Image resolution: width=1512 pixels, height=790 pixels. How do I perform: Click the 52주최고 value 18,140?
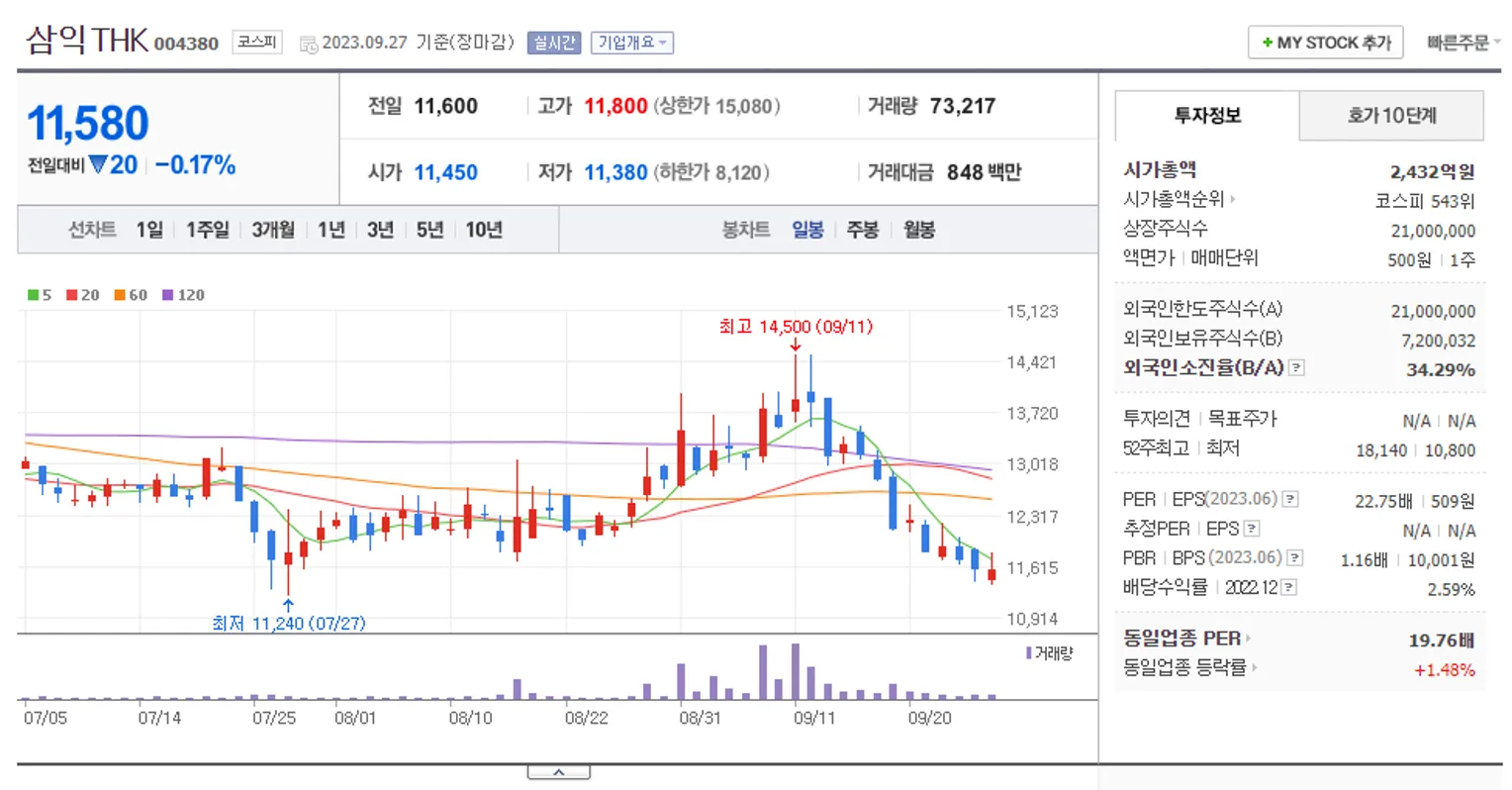pos(1381,450)
